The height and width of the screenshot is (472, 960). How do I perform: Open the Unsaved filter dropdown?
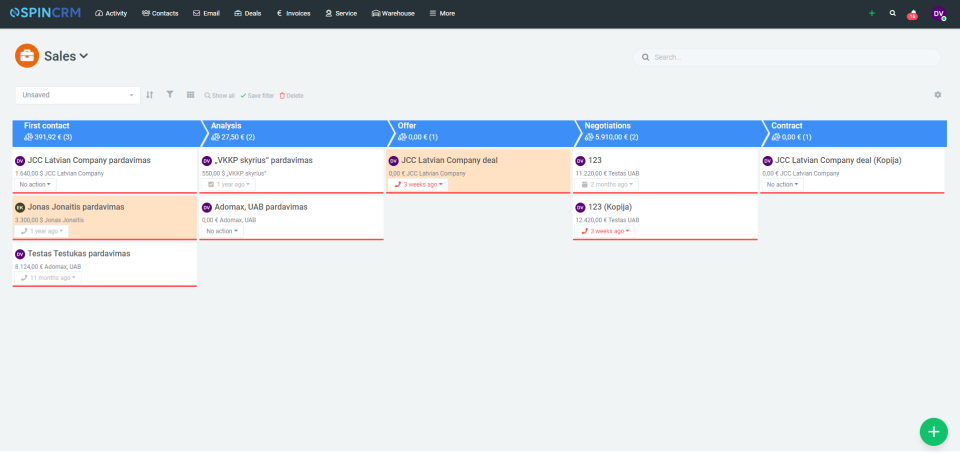[78, 95]
